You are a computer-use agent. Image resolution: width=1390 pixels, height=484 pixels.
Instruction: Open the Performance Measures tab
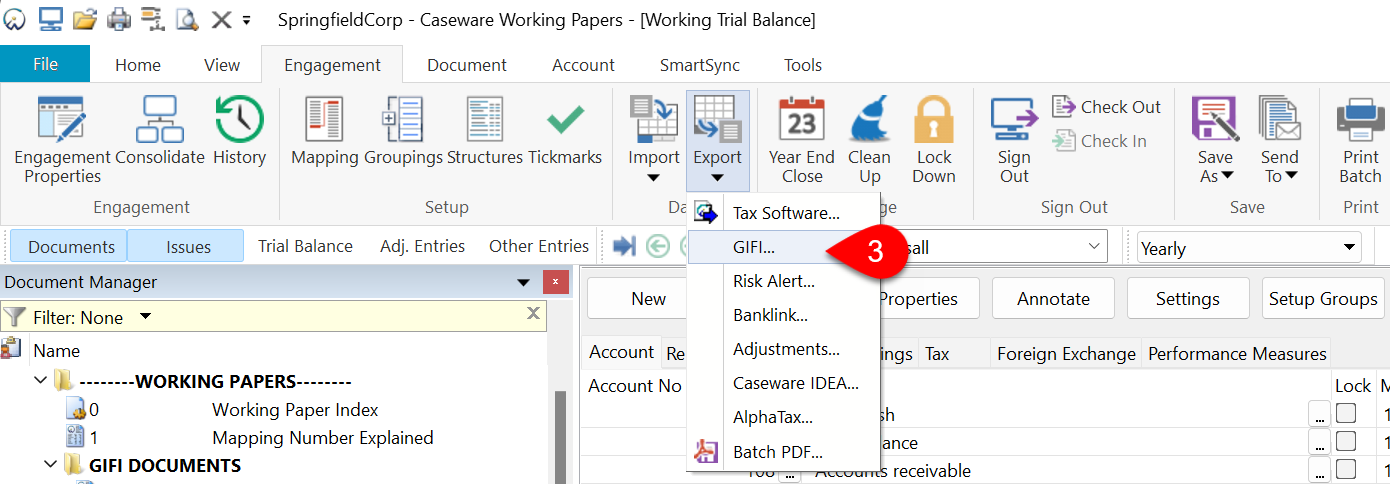click(1237, 353)
